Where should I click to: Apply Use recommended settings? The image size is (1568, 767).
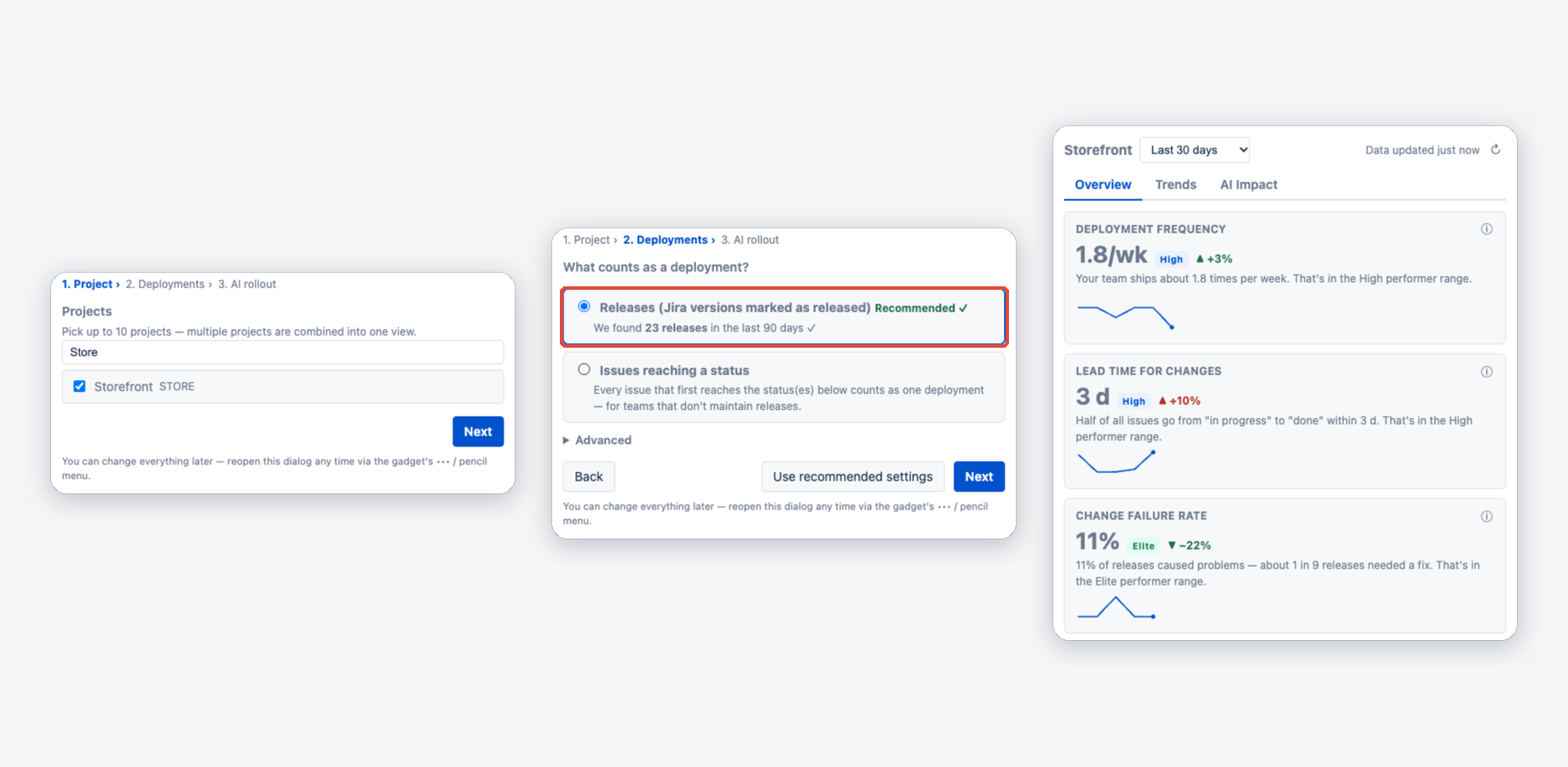[x=853, y=476]
